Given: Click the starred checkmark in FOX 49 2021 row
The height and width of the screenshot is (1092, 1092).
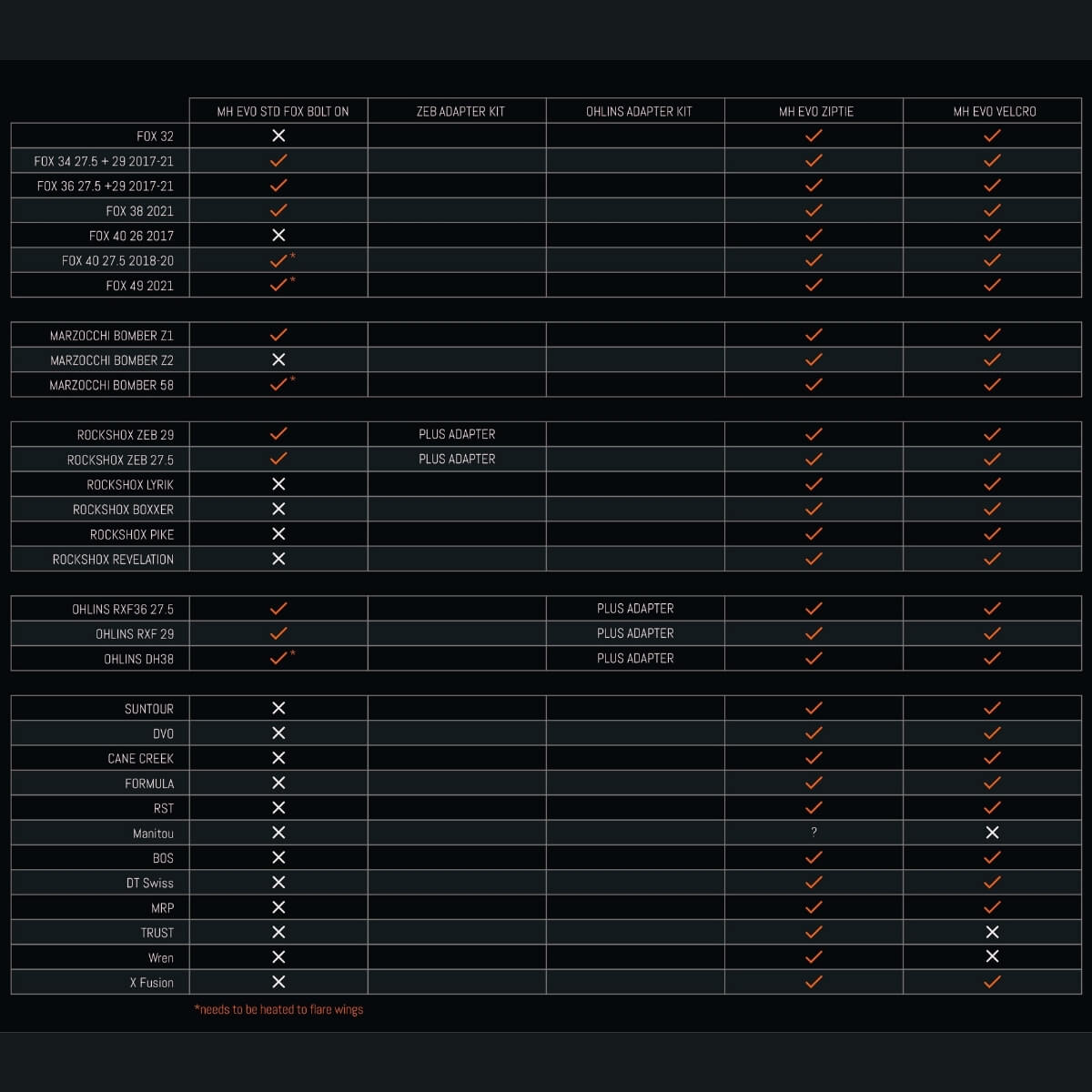Looking at the screenshot, I should (x=279, y=285).
